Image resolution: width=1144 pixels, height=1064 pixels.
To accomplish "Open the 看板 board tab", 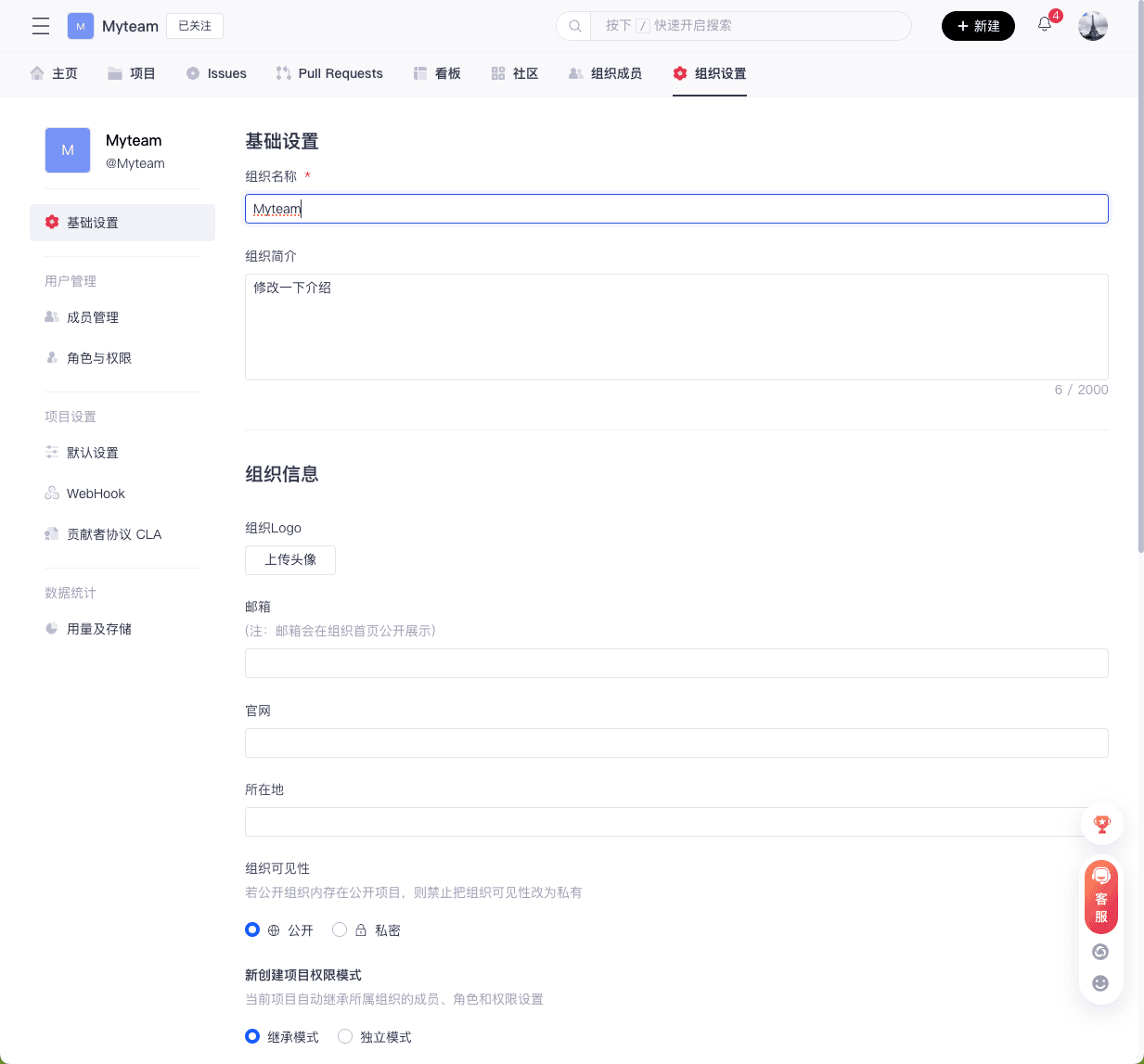I will coord(437,73).
